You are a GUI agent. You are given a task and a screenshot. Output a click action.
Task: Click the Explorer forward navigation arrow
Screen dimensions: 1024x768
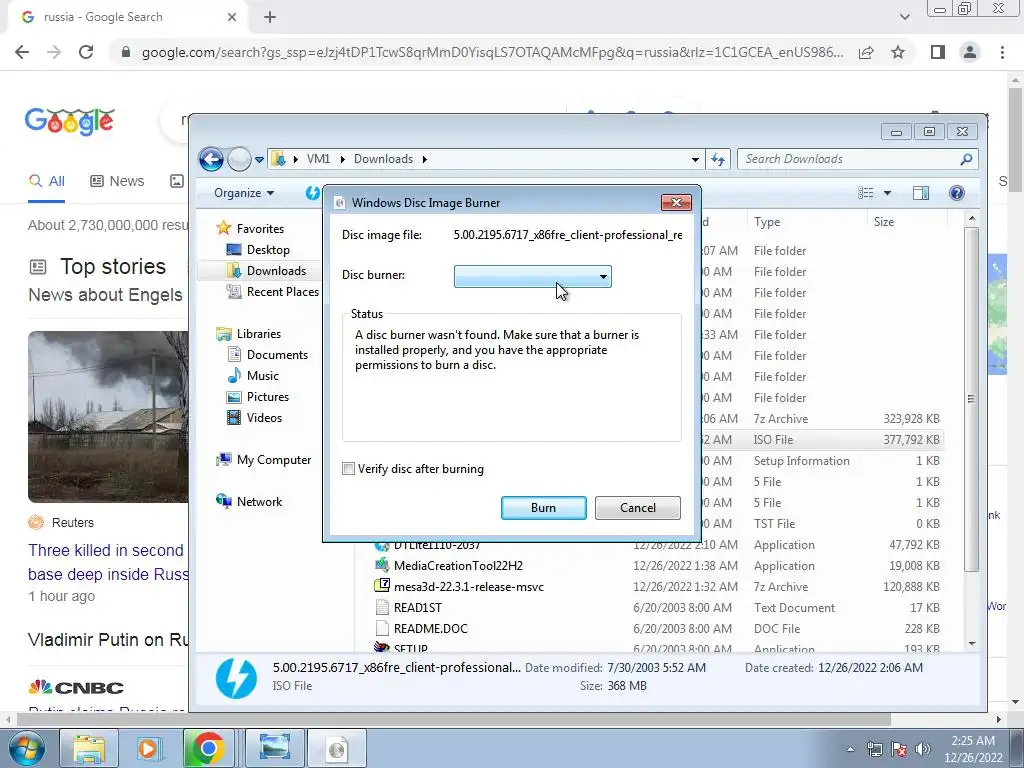click(239, 159)
